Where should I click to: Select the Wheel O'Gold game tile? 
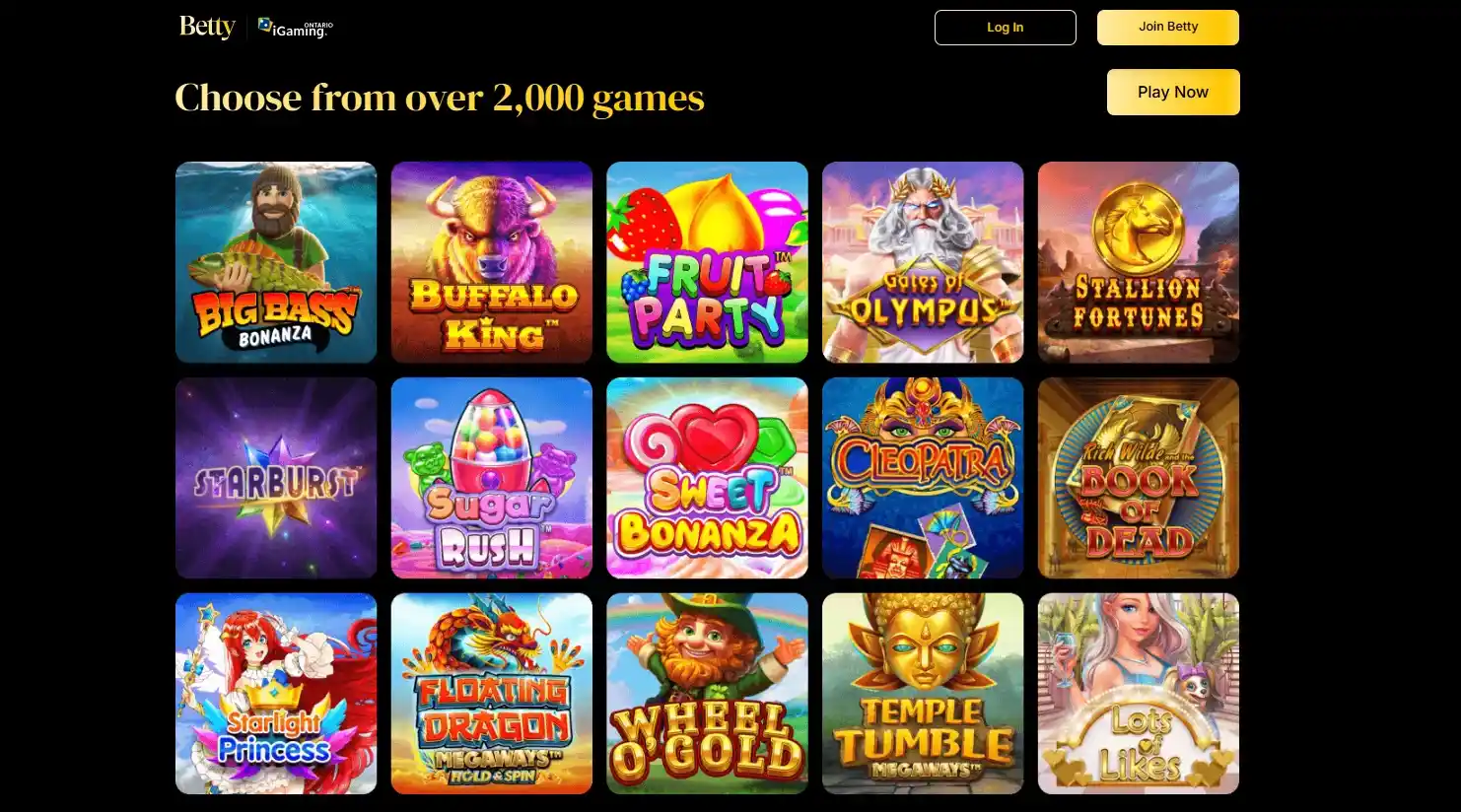coord(707,694)
